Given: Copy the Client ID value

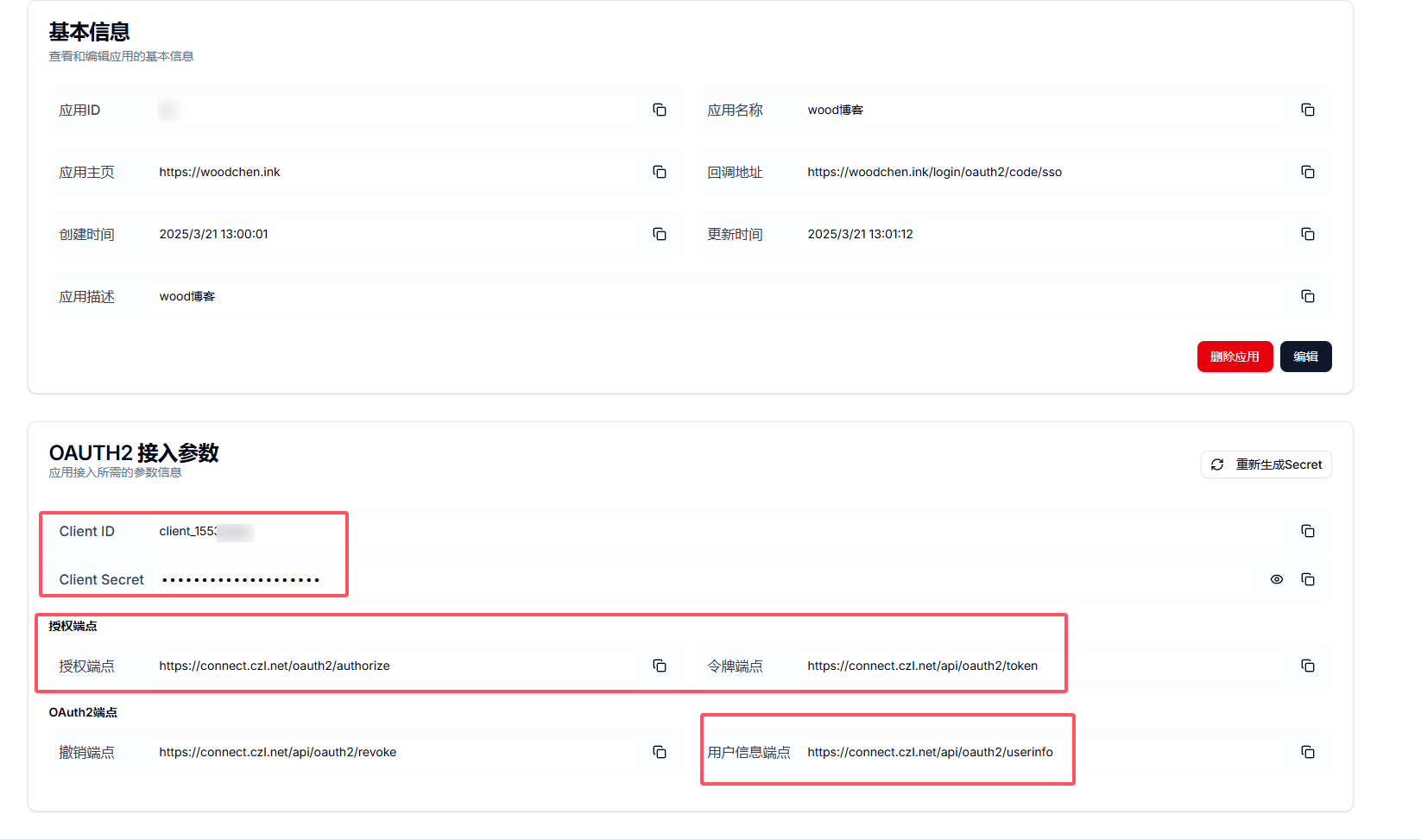Looking at the screenshot, I should (1308, 531).
